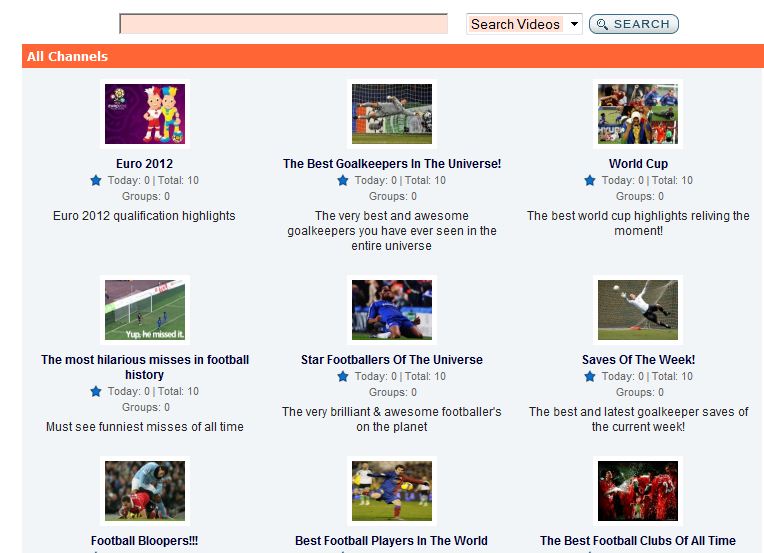764x553 pixels.
Task: Click the magnifier icon in the Search button
Action: tap(602, 24)
